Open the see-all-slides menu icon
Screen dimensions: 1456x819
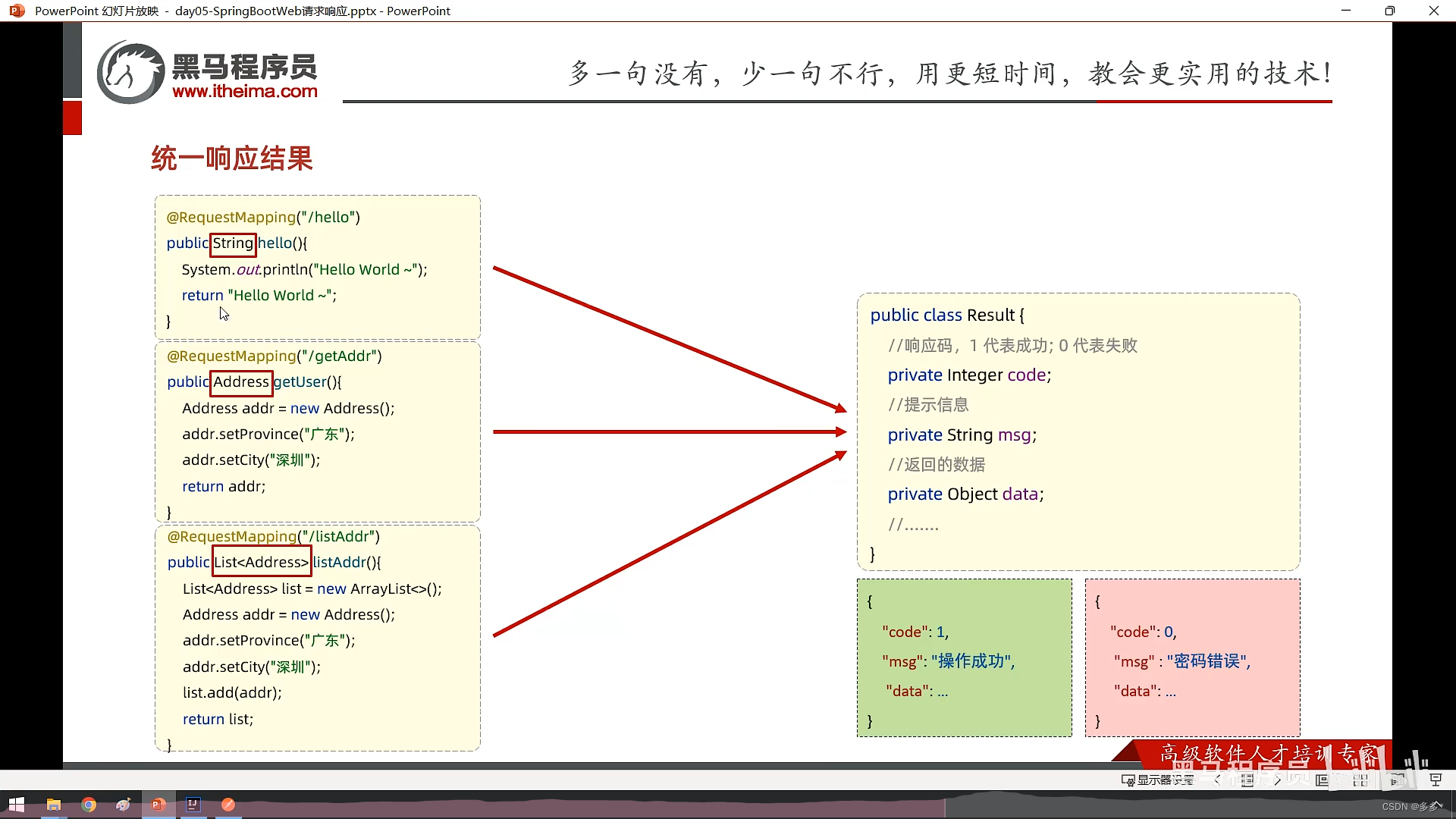[x=1247, y=780]
